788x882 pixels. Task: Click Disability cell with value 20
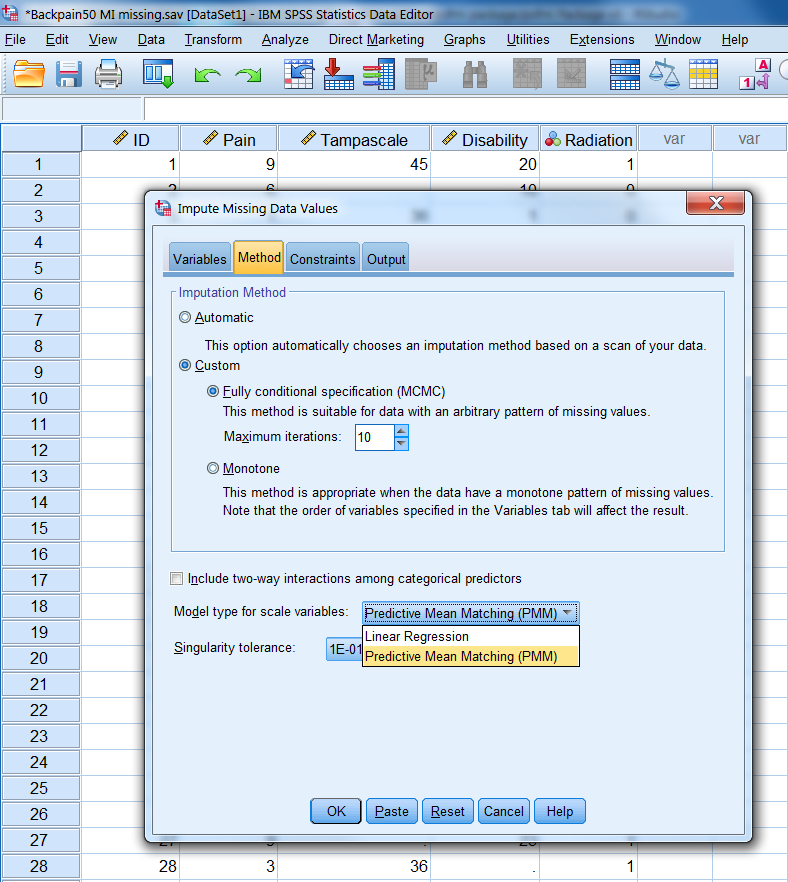485,164
